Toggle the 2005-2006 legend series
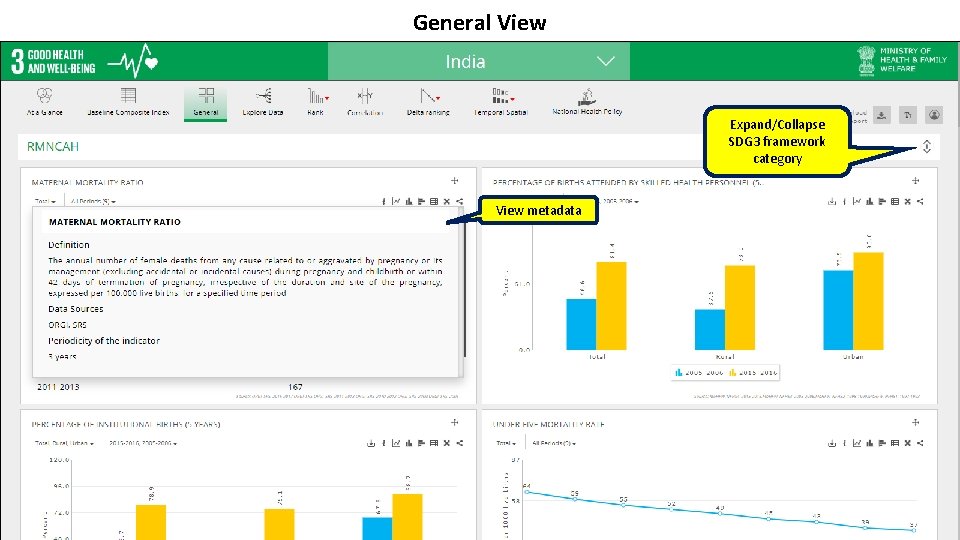Viewport: 960px width, 540px height. [x=699, y=372]
